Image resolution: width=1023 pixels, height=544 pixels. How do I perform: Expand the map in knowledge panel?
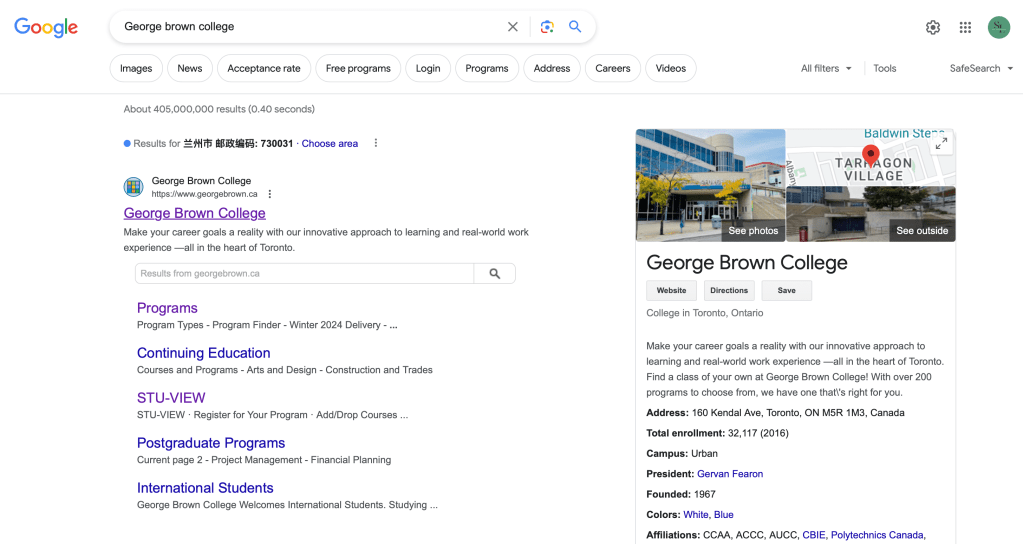(x=941, y=144)
